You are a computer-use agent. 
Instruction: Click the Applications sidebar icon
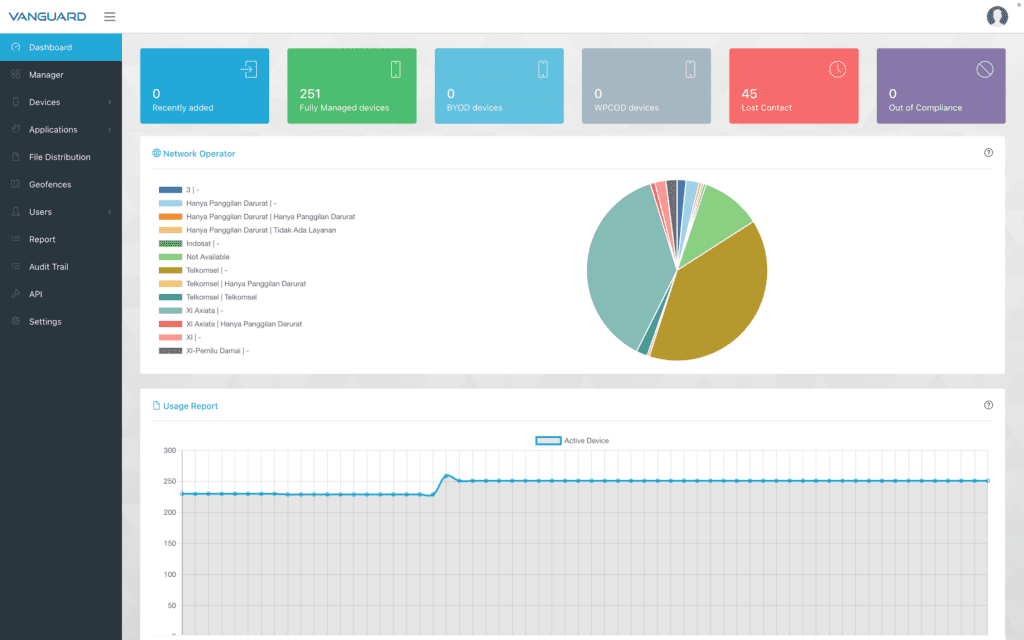pyautogui.click(x=16, y=129)
